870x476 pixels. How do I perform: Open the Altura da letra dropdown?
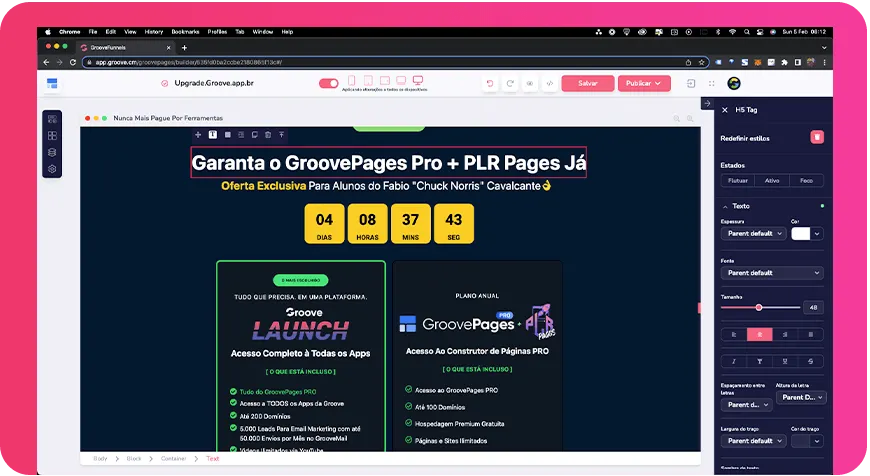801,397
